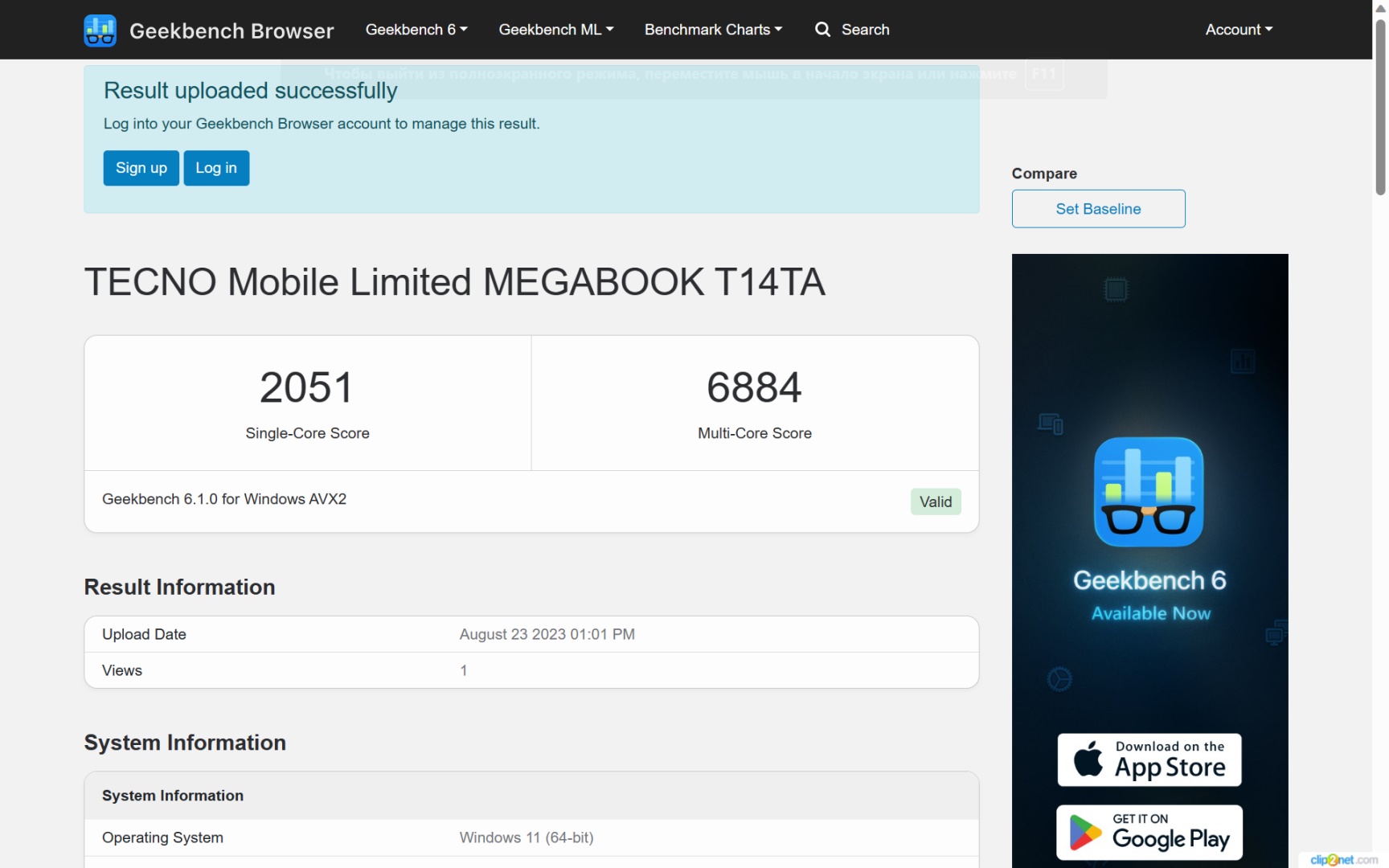This screenshot has width=1389, height=868.
Task: Click the single-core score 2051
Action: click(307, 387)
